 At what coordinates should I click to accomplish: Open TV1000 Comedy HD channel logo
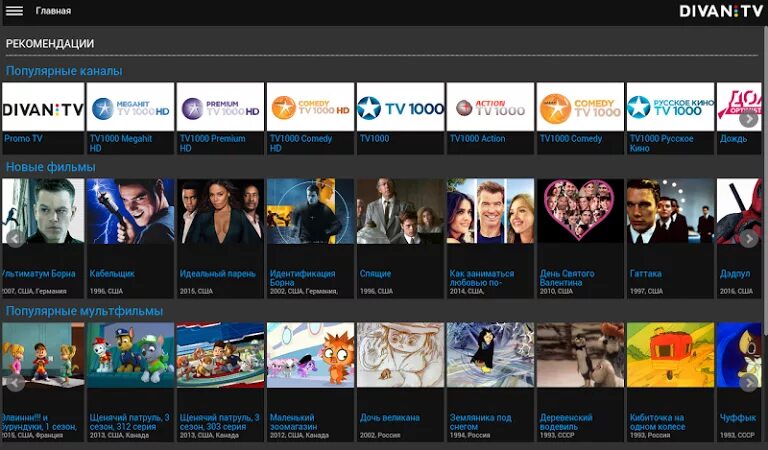coord(311,107)
